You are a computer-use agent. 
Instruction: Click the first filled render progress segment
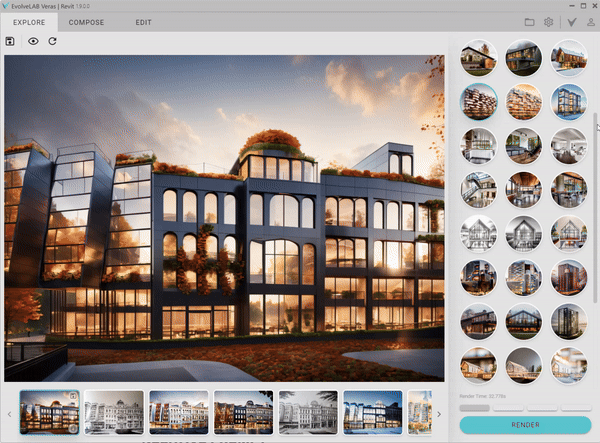click(x=474, y=408)
